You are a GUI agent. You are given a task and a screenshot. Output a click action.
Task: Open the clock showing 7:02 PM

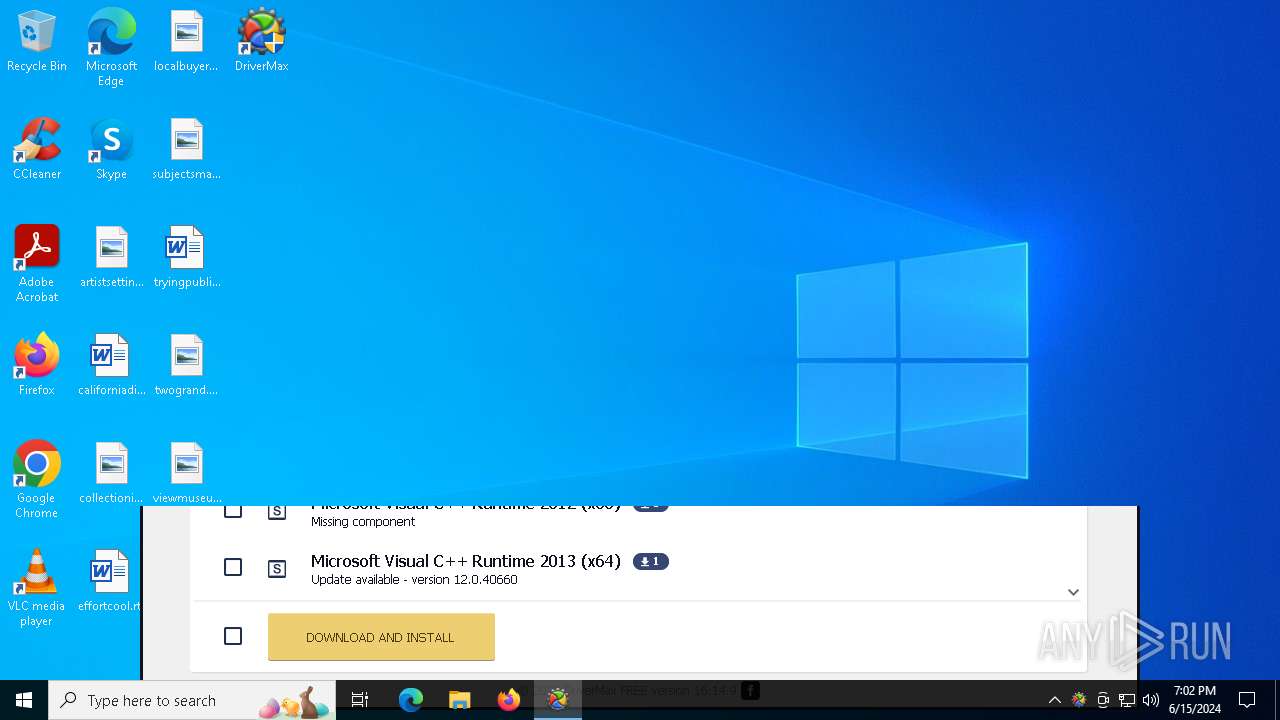click(1195, 700)
